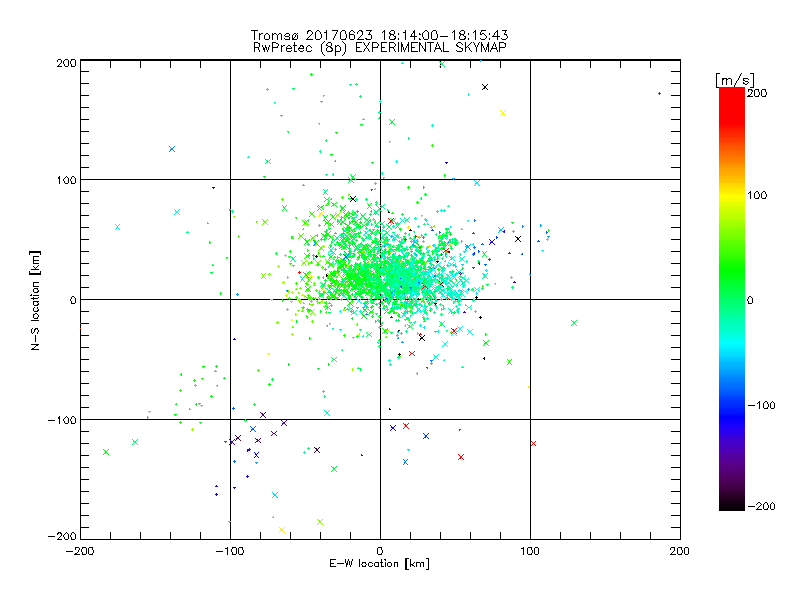Select the "N-S location [km]" axis label
Image resolution: width=800 pixels, height=600 pixels.
point(35,300)
